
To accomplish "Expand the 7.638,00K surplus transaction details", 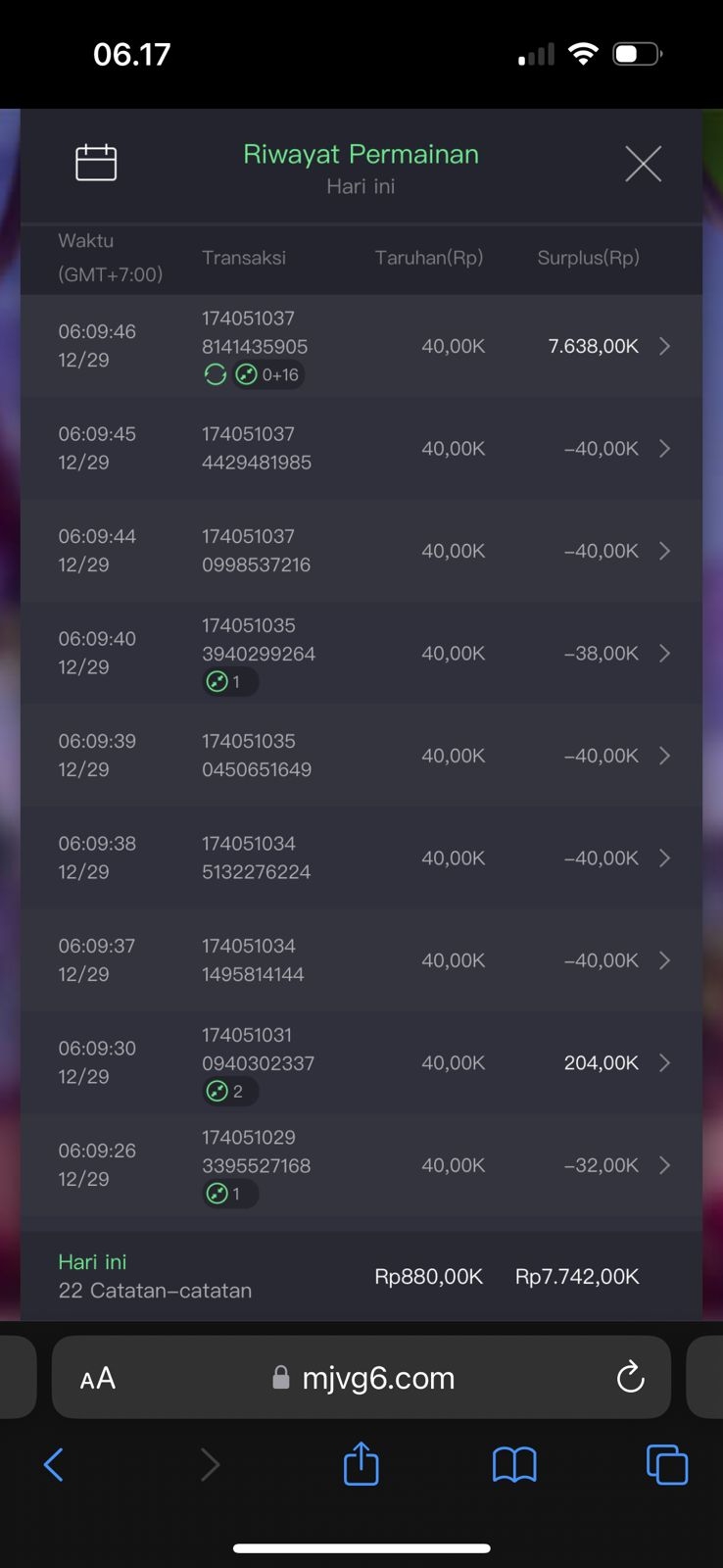I will coord(664,346).
